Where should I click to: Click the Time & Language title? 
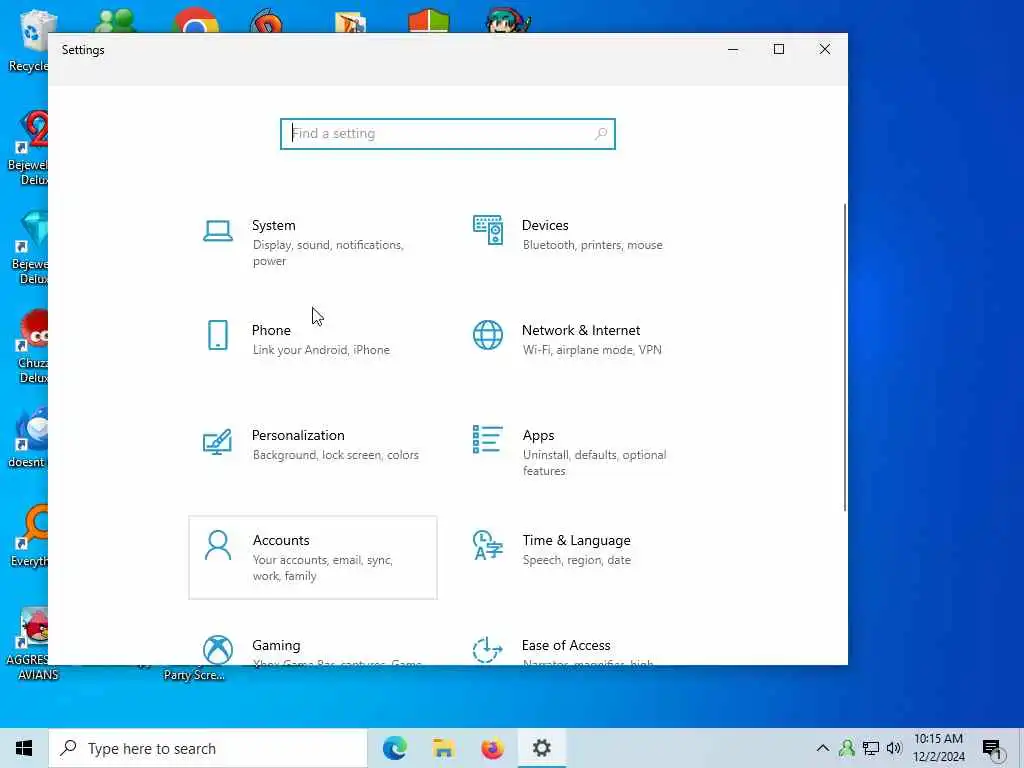coord(576,541)
